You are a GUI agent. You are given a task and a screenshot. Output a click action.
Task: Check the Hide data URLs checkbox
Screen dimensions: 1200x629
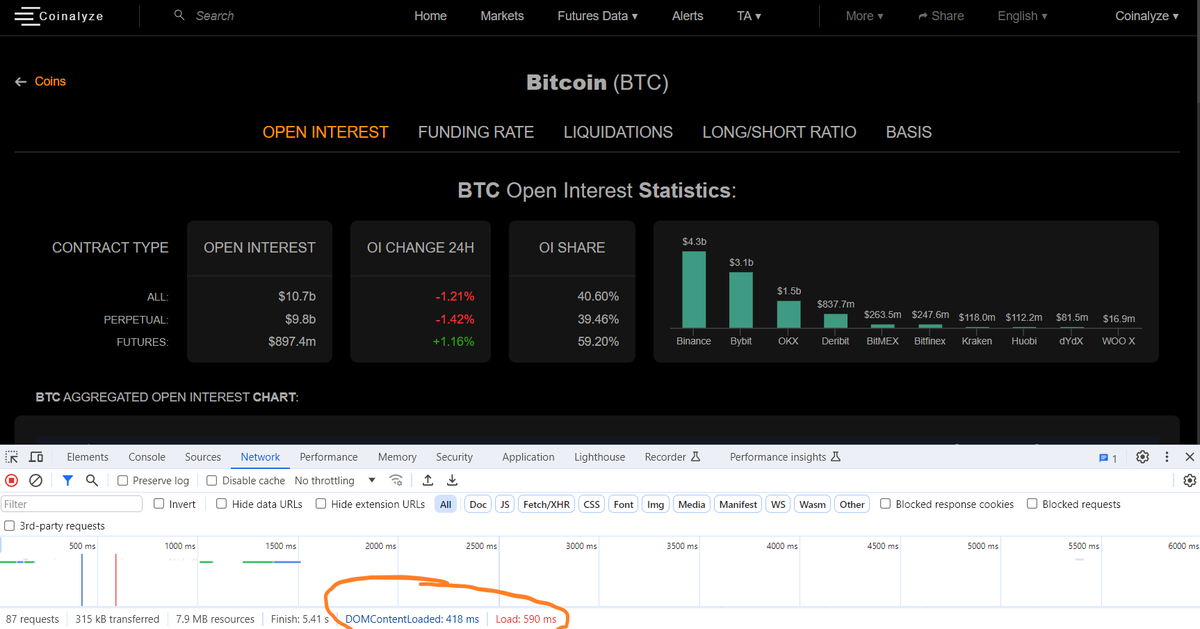pyautogui.click(x=222, y=504)
